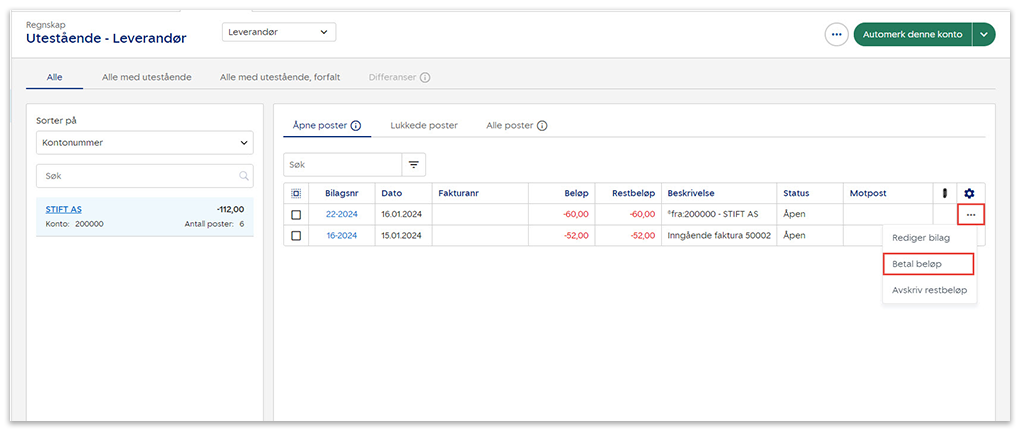The width and height of the screenshot is (1020, 431).
Task: Click the attachment column header icon
Action: point(944,193)
